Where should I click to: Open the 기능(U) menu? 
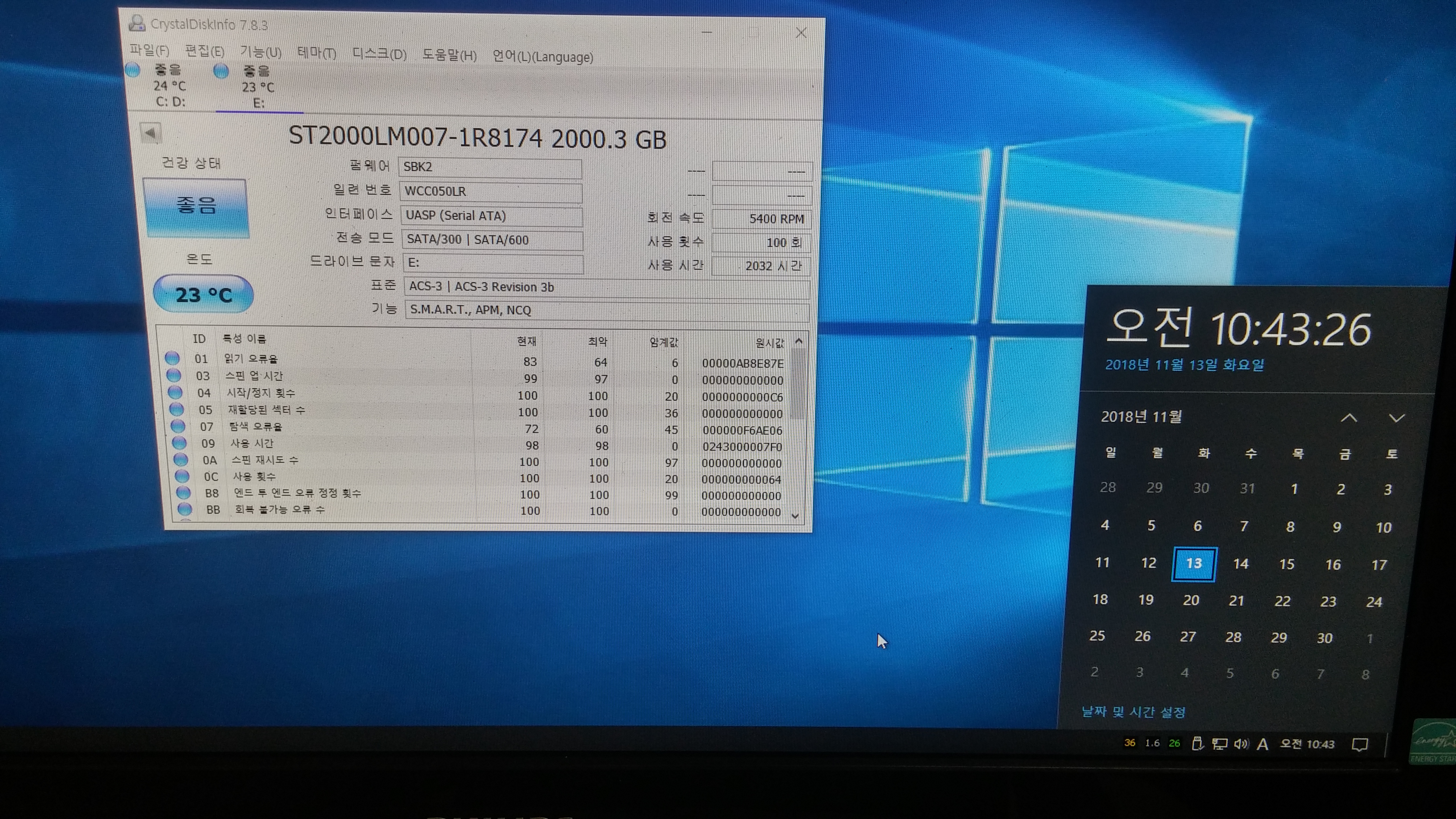click(x=260, y=52)
